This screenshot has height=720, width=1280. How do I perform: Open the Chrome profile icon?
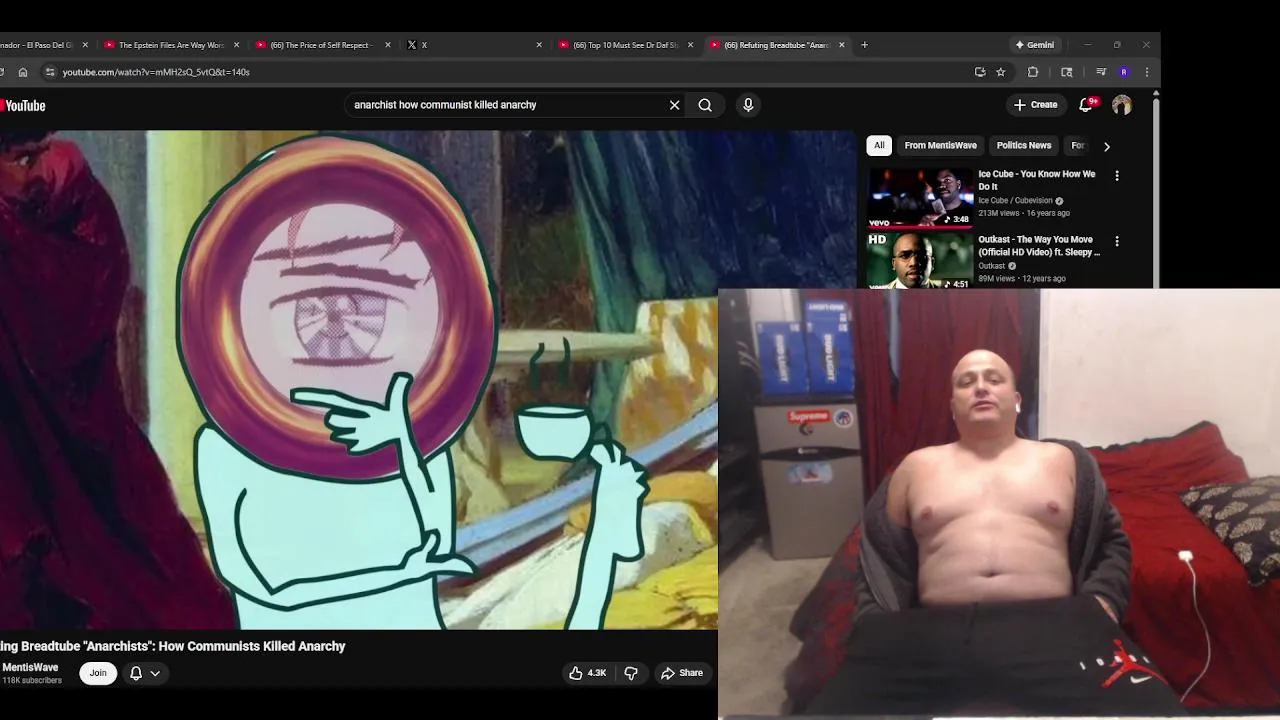(x=1124, y=72)
